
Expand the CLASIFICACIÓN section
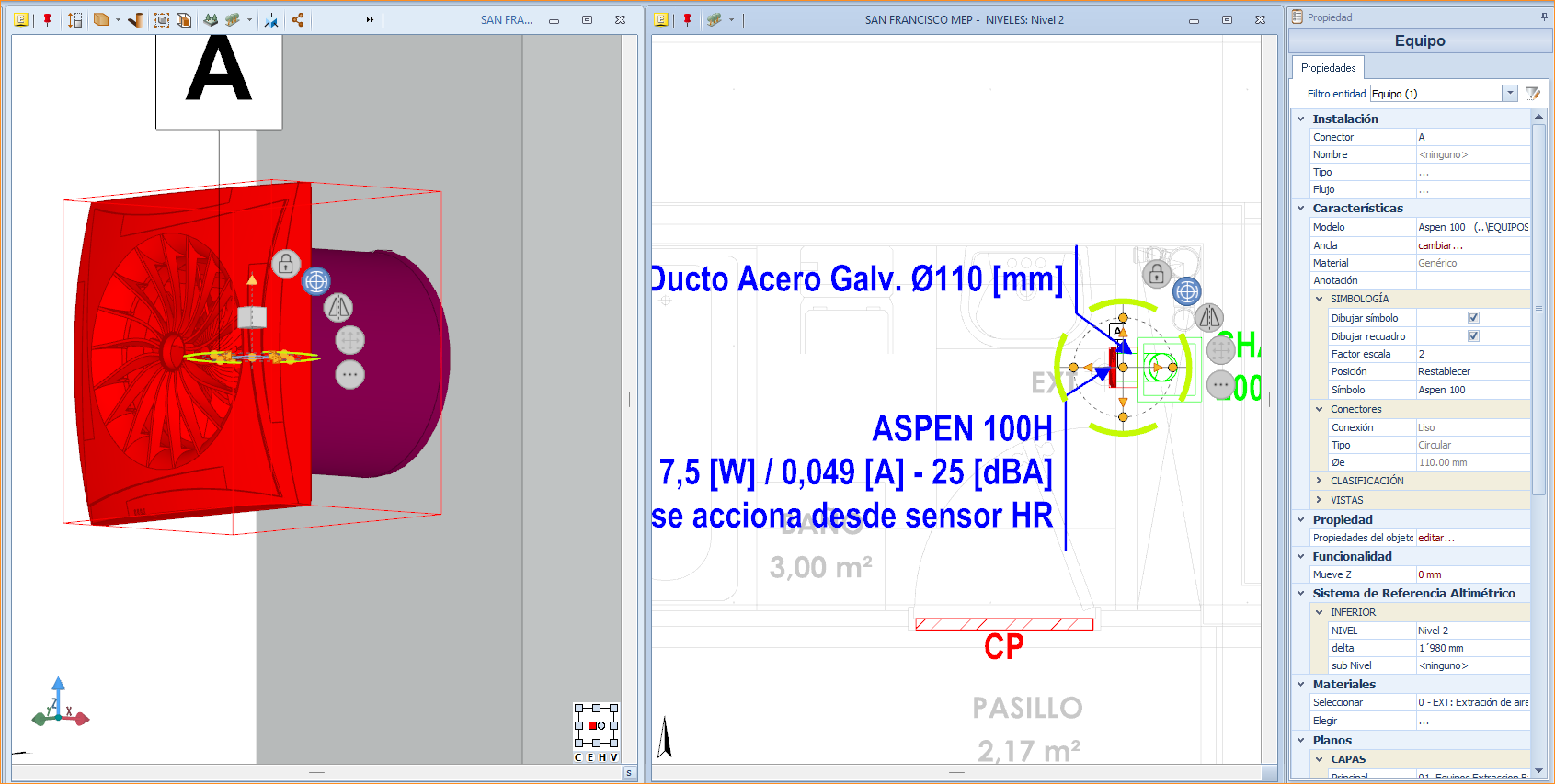(x=1319, y=481)
